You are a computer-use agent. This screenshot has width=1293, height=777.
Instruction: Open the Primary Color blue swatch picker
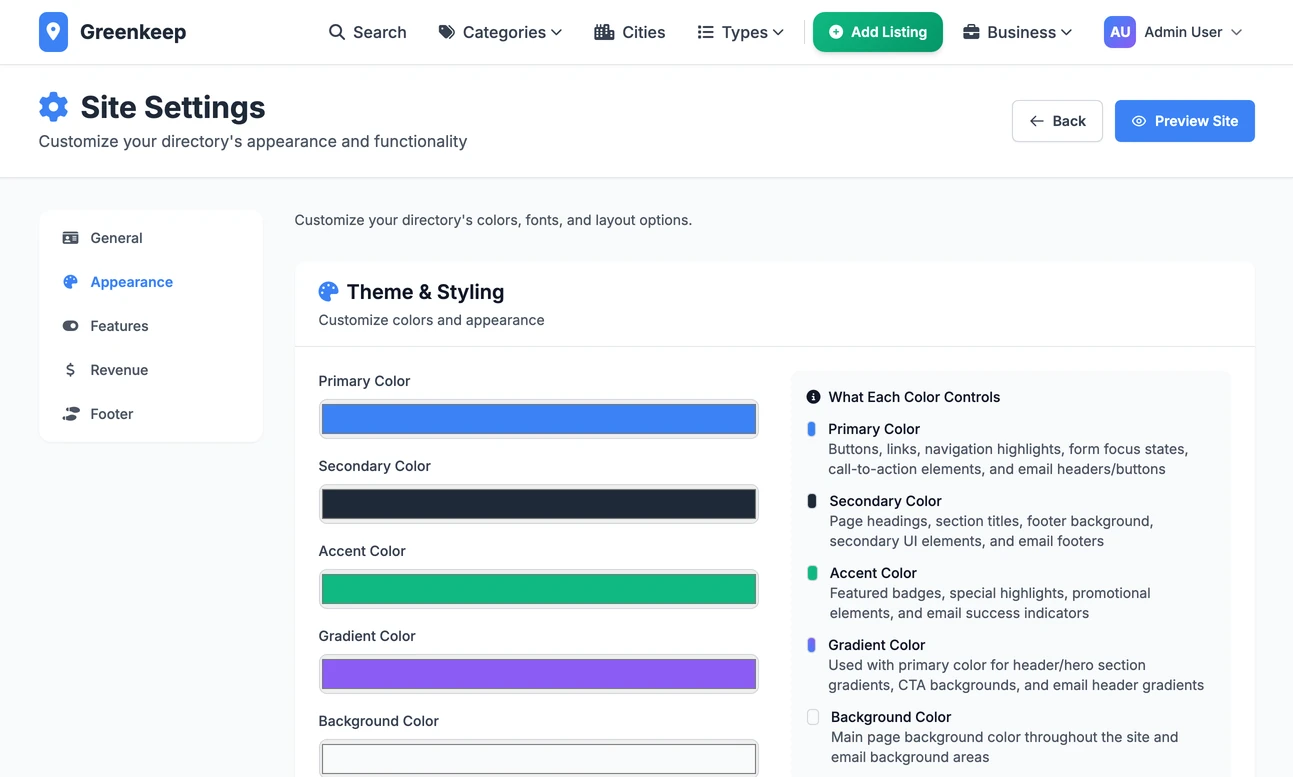tap(538, 419)
